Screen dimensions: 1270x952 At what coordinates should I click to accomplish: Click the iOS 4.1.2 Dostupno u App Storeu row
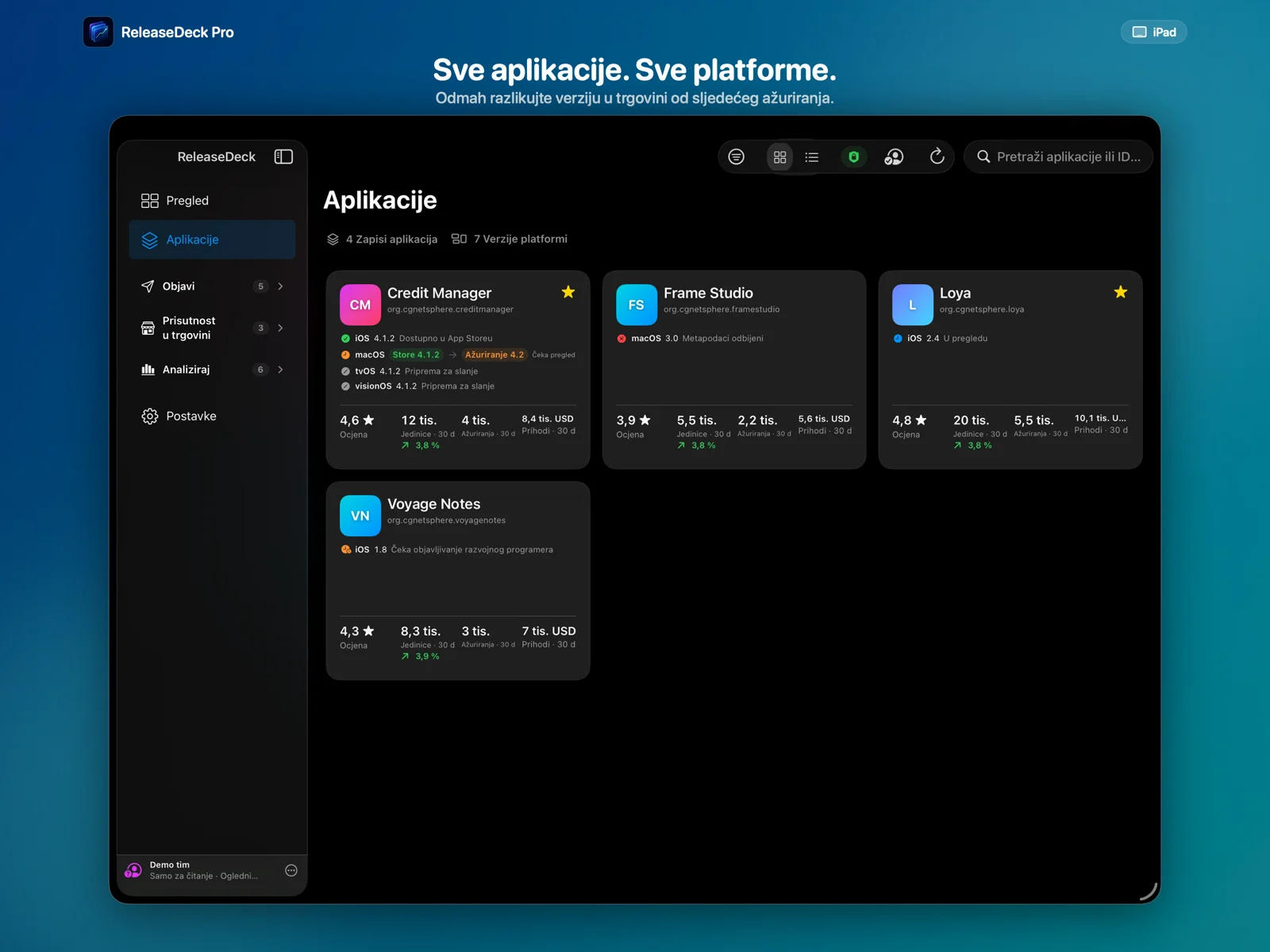[417, 338]
